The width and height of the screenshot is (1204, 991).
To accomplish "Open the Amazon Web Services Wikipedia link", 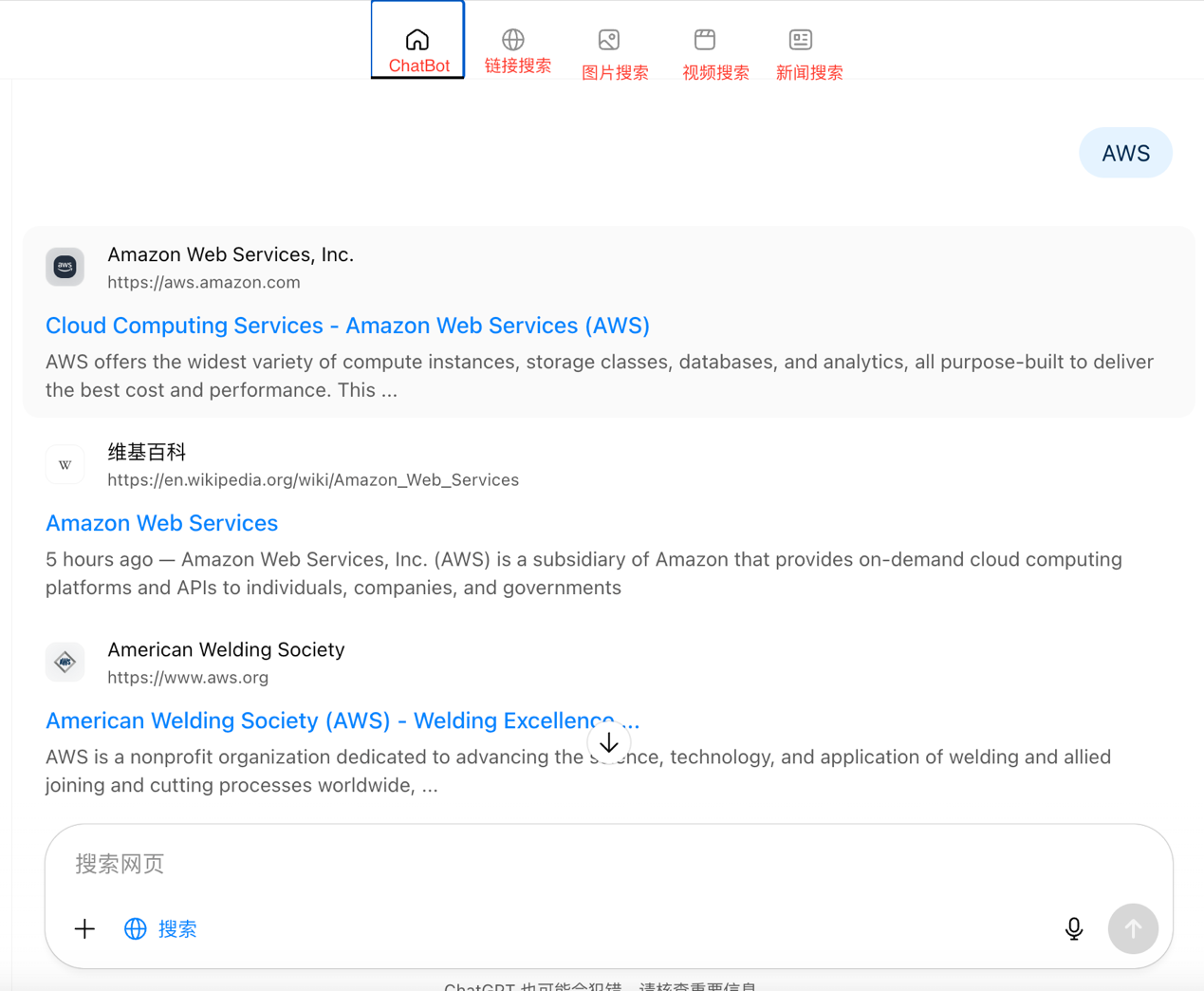I will (161, 523).
